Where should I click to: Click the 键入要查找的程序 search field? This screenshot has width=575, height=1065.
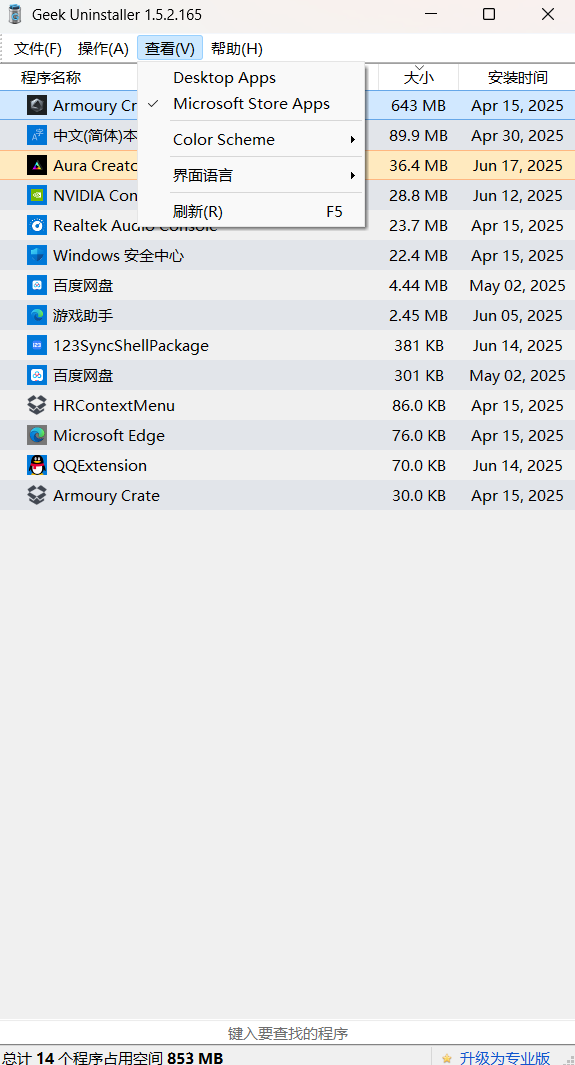287,1034
